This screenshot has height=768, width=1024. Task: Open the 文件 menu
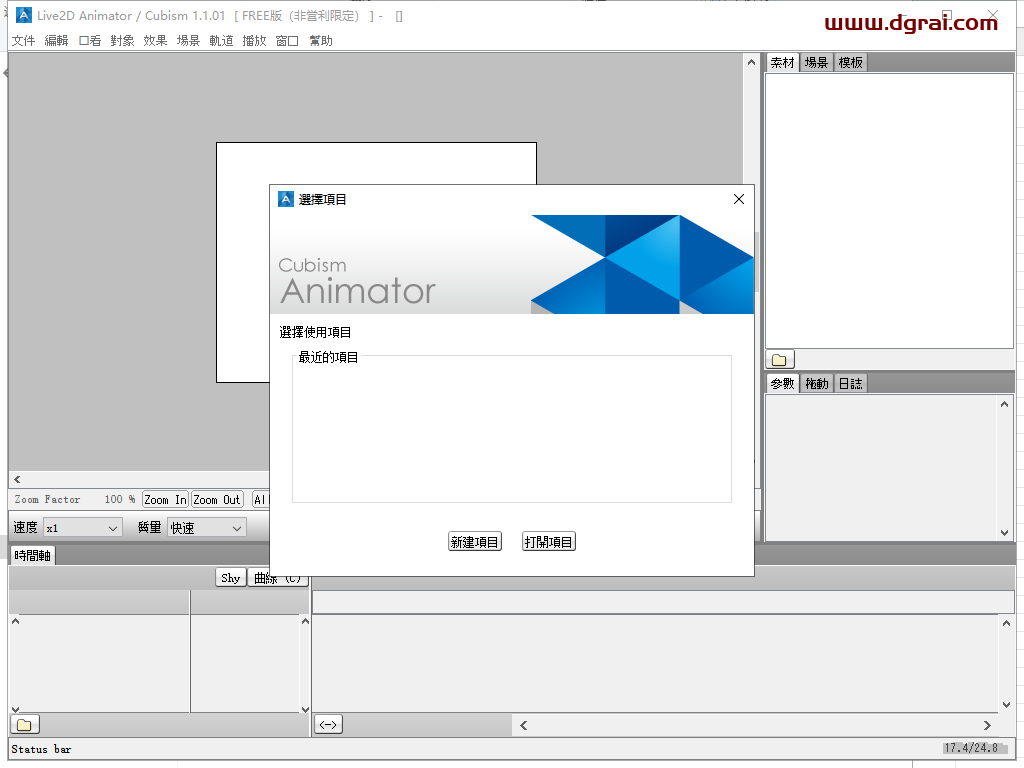(24, 40)
